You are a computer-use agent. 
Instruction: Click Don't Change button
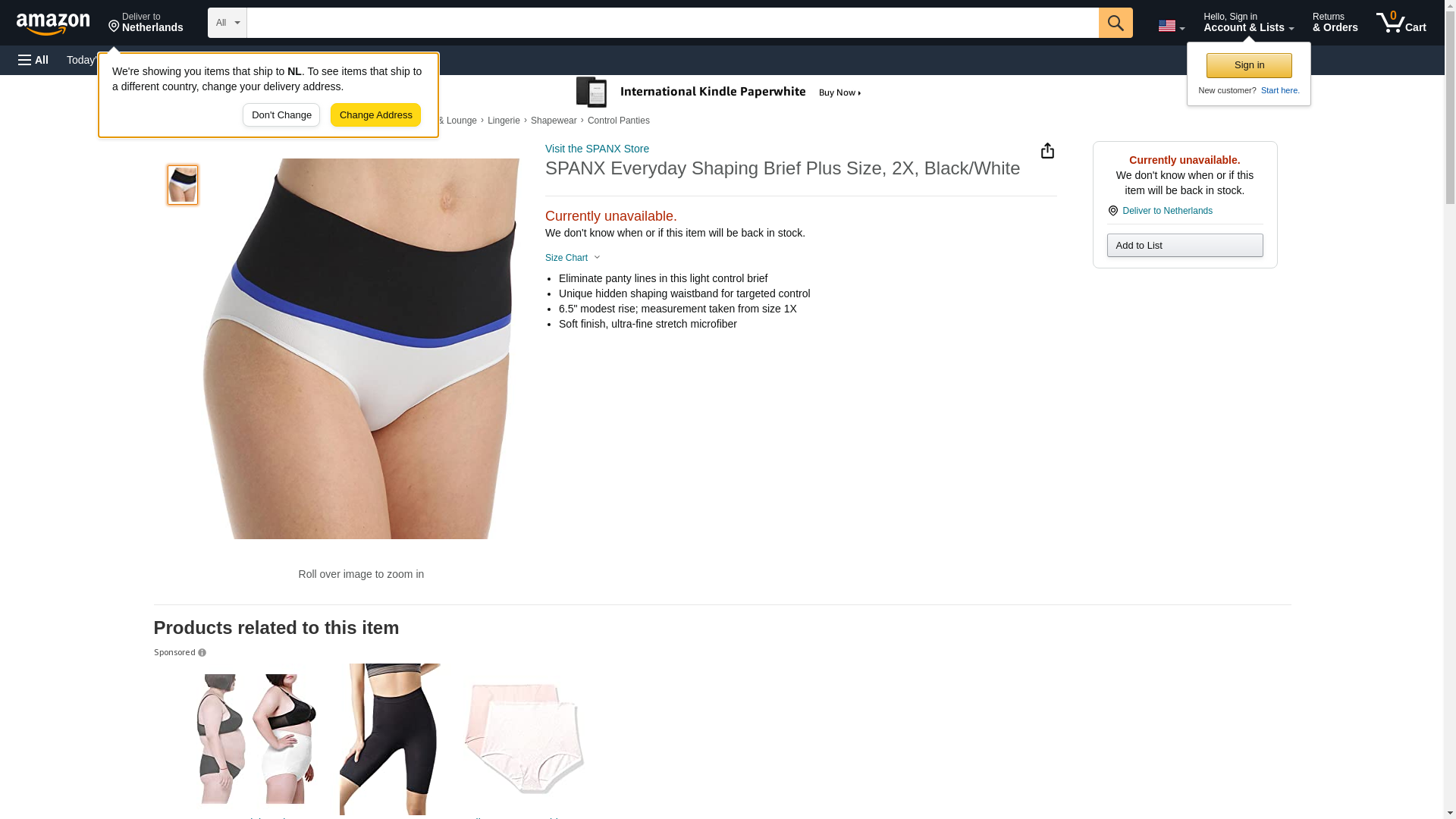click(281, 115)
